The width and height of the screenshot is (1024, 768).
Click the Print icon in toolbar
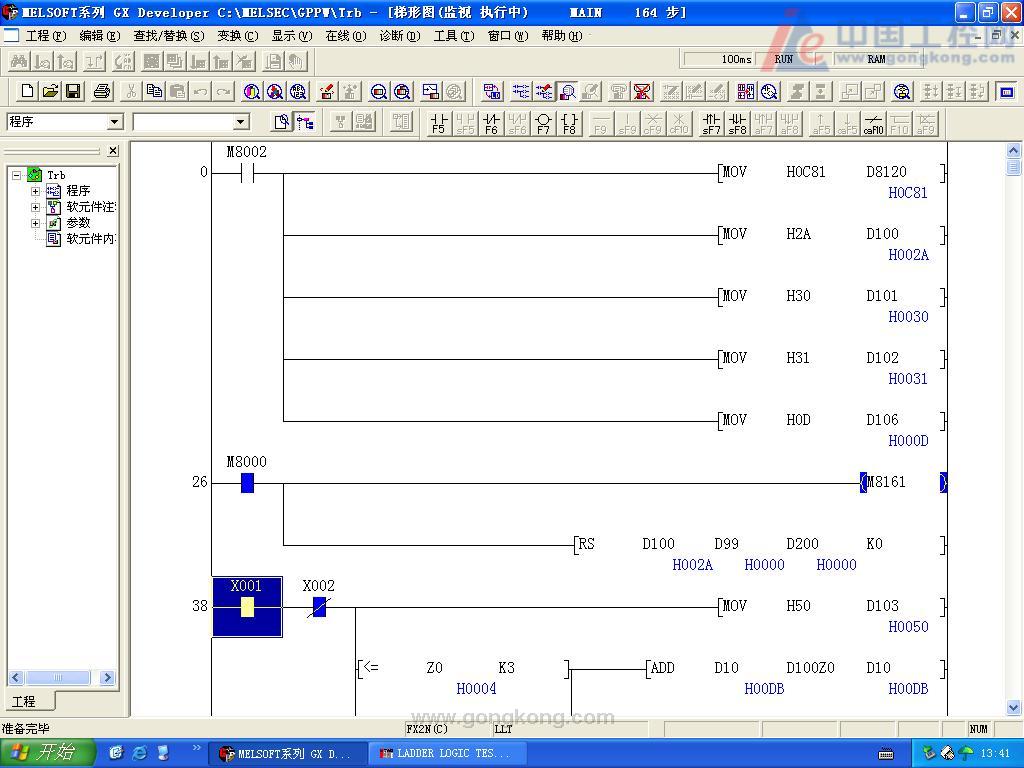point(101,92)
